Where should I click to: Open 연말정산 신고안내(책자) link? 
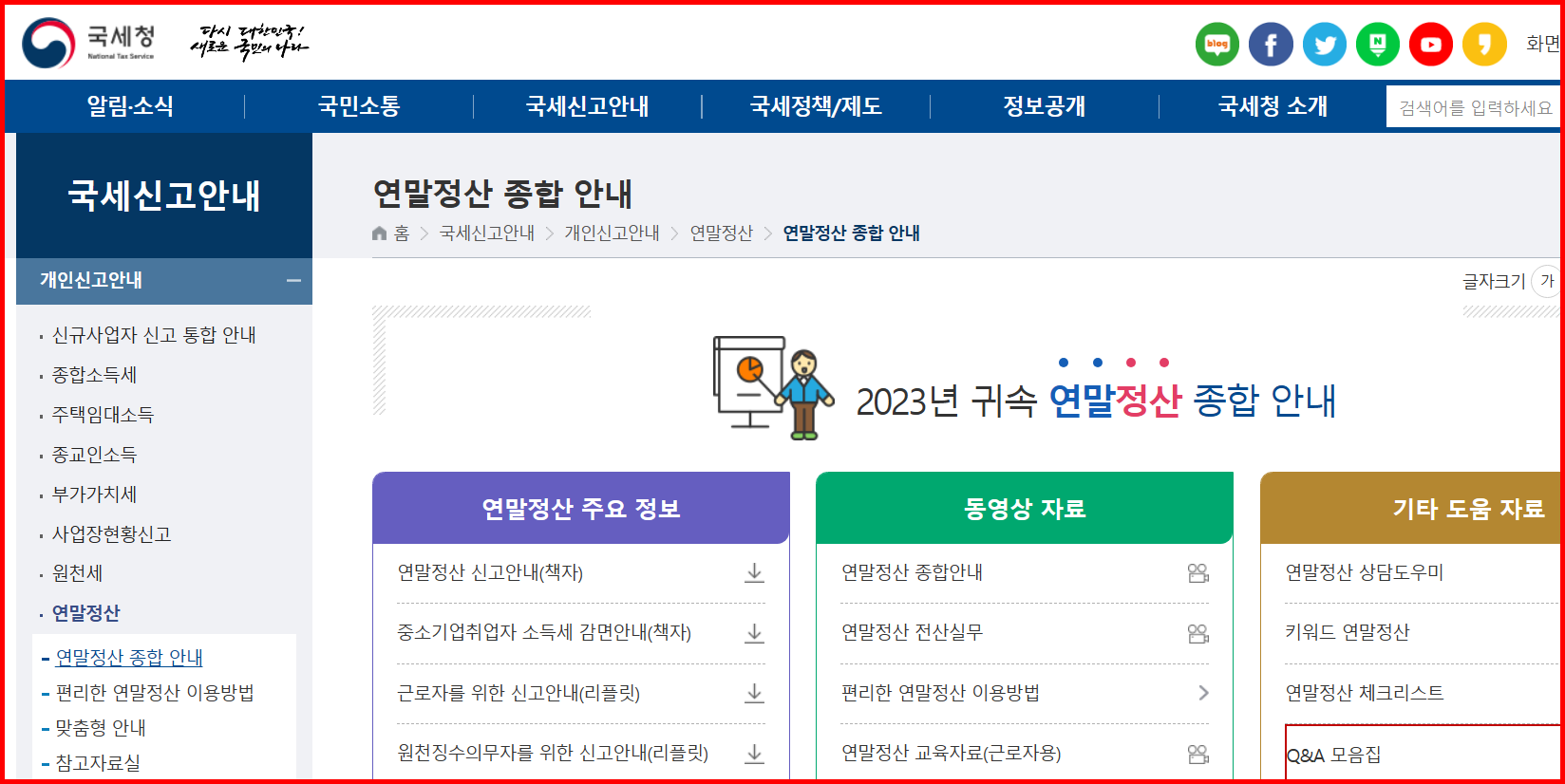coord(490,572)
